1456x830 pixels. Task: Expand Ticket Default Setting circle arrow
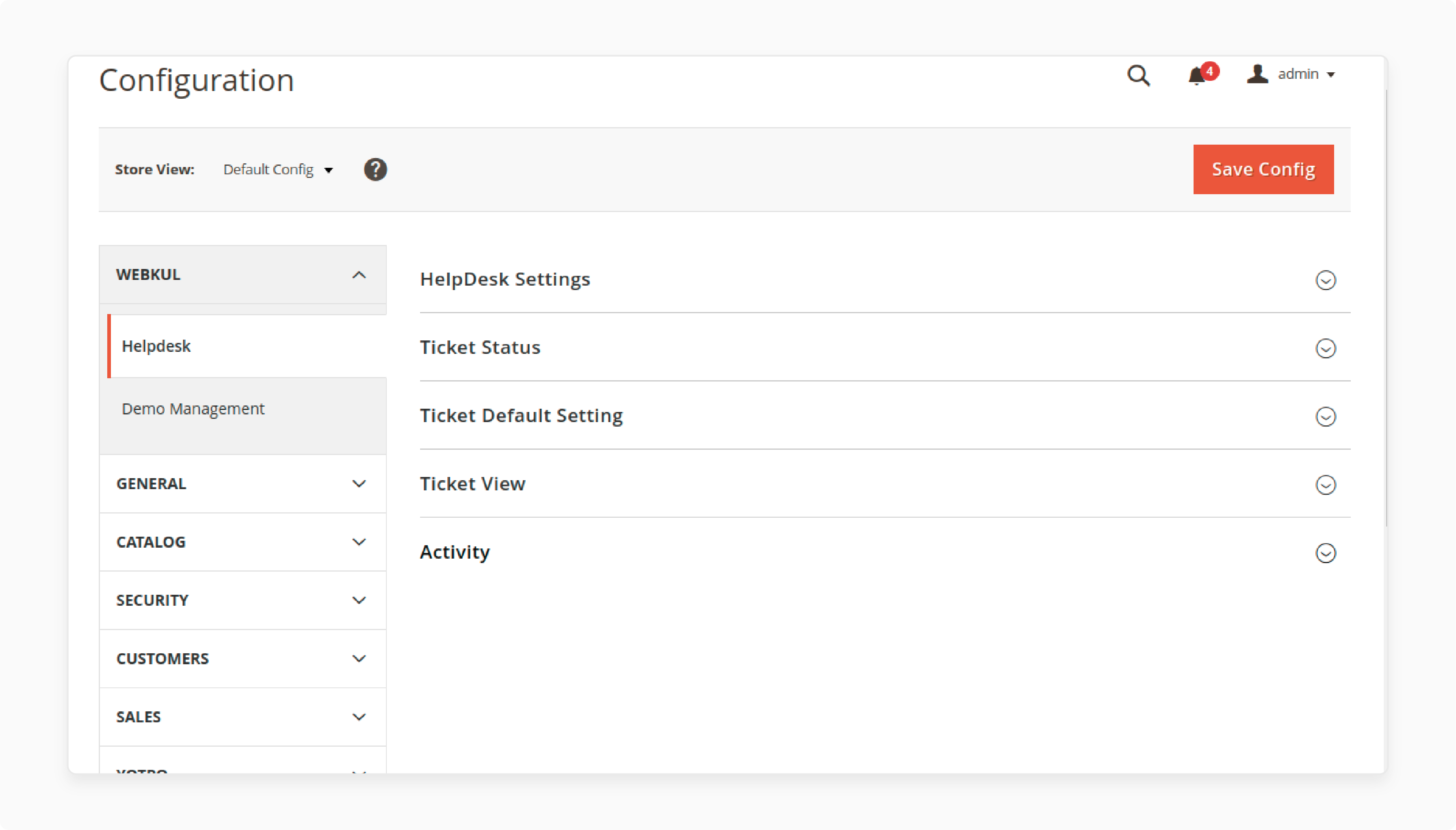1326,417
